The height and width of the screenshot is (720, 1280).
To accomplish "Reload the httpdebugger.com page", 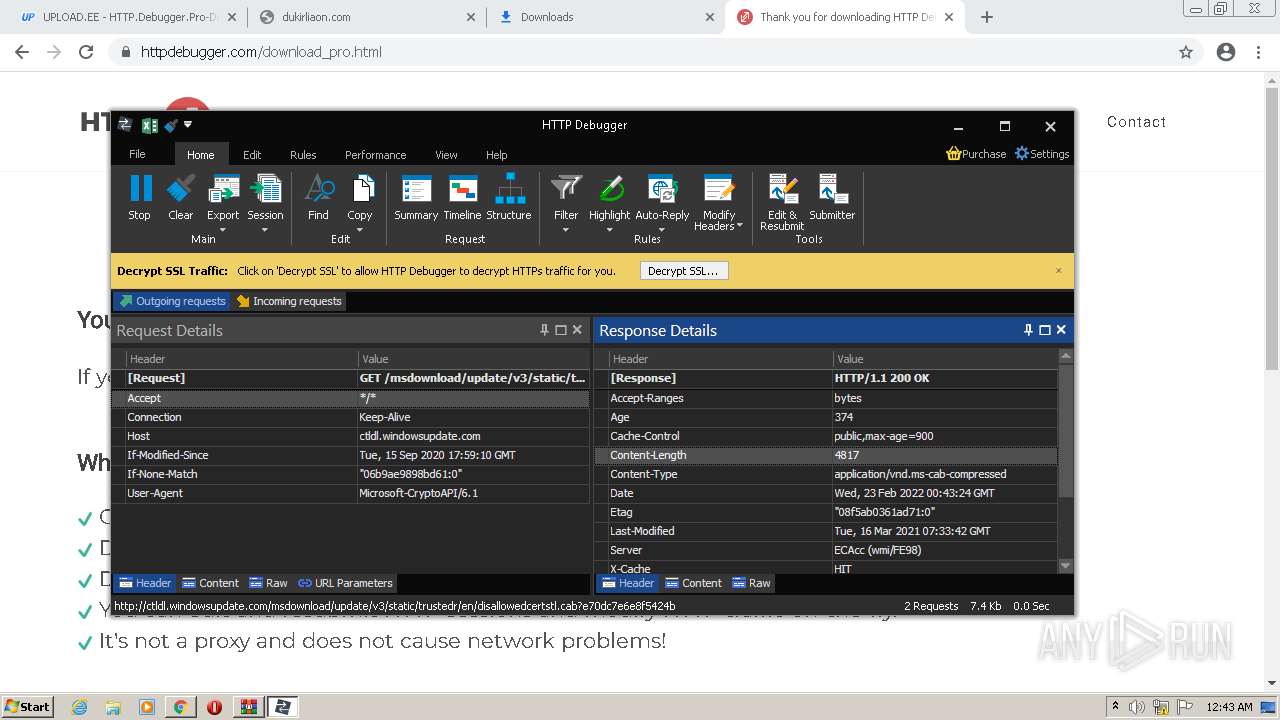I will pyautogui.click(x=86, y=52).
